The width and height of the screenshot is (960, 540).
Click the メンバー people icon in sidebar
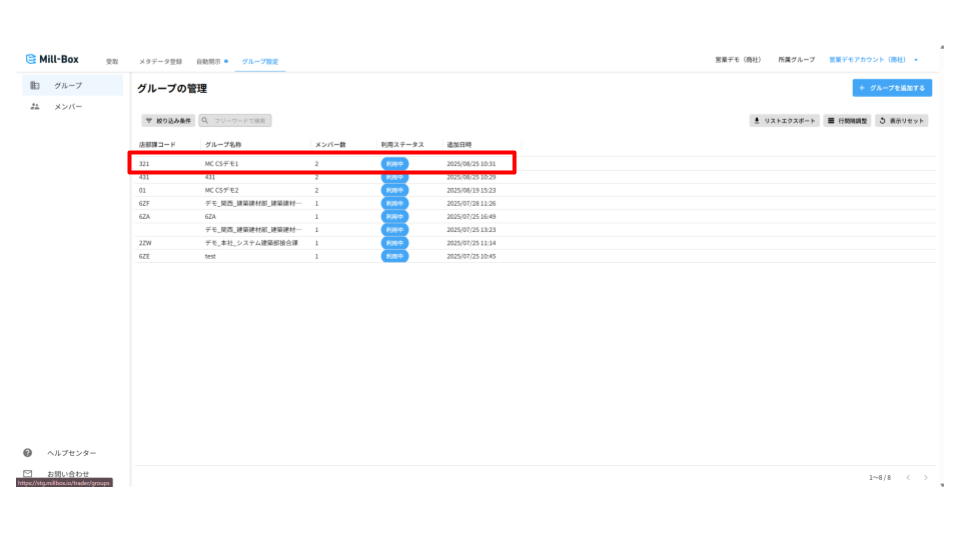pos(35,106)
